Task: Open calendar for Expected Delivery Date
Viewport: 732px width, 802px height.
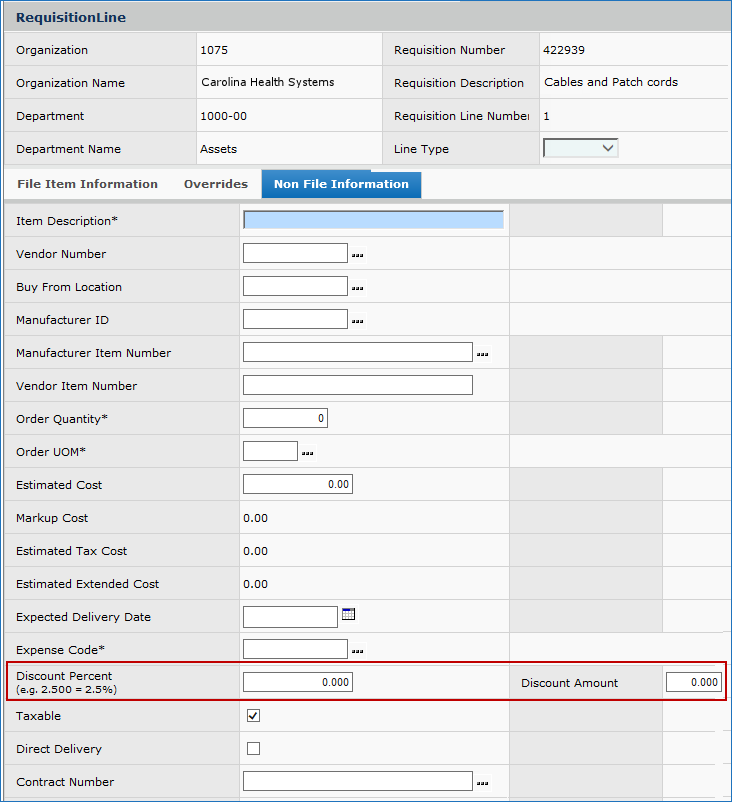Action: pos(348,614)
